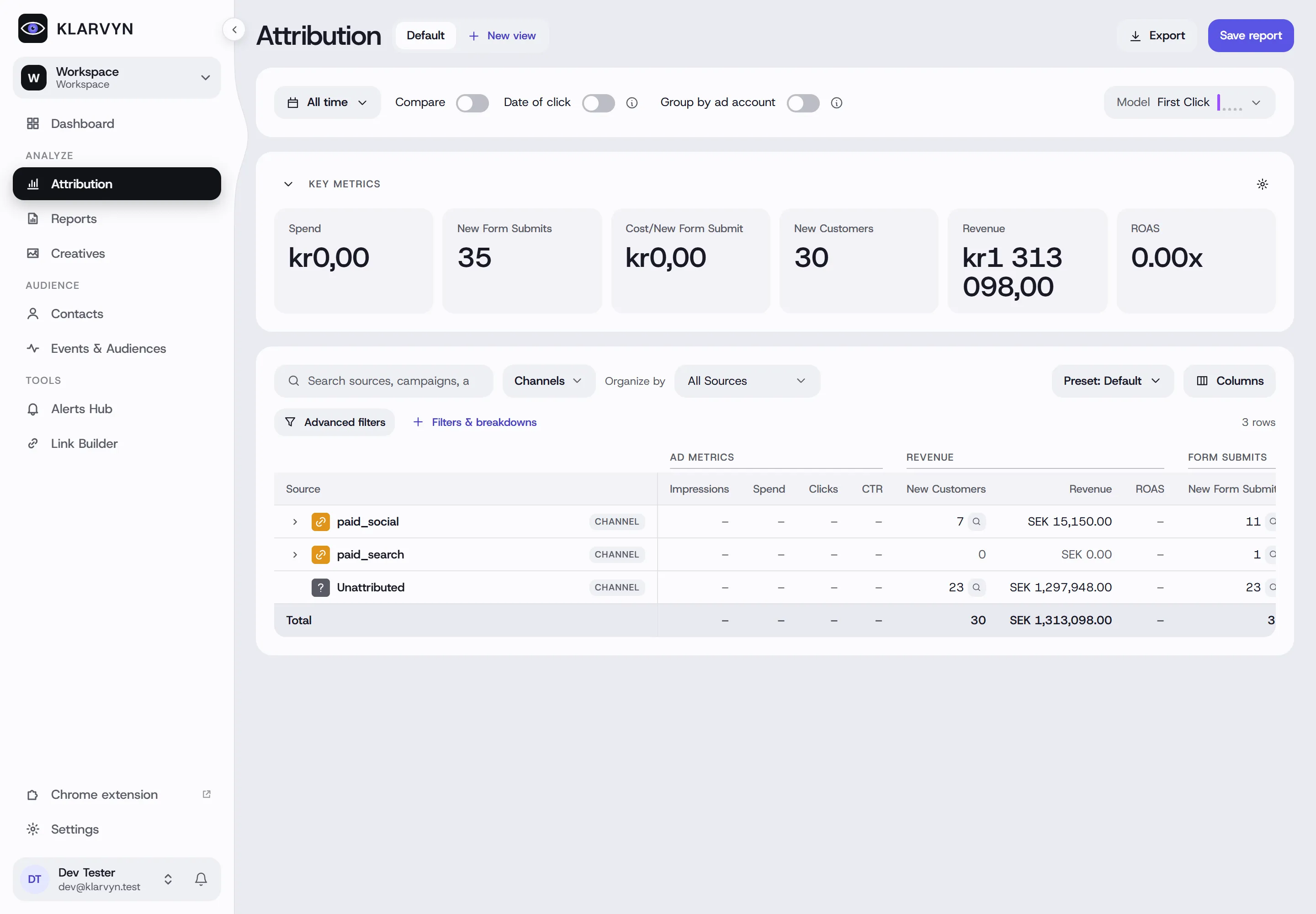1316x914 pixels.
Task: Click the paid_search orange link icon
Action: [x=321, y=554]
